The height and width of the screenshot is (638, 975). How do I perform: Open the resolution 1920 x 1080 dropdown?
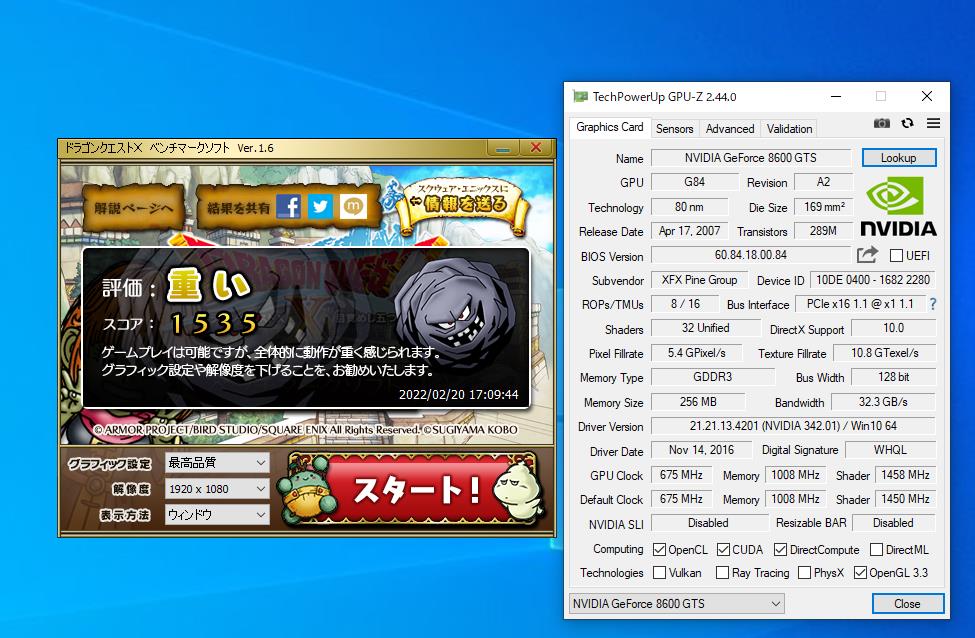pos(217,489)
